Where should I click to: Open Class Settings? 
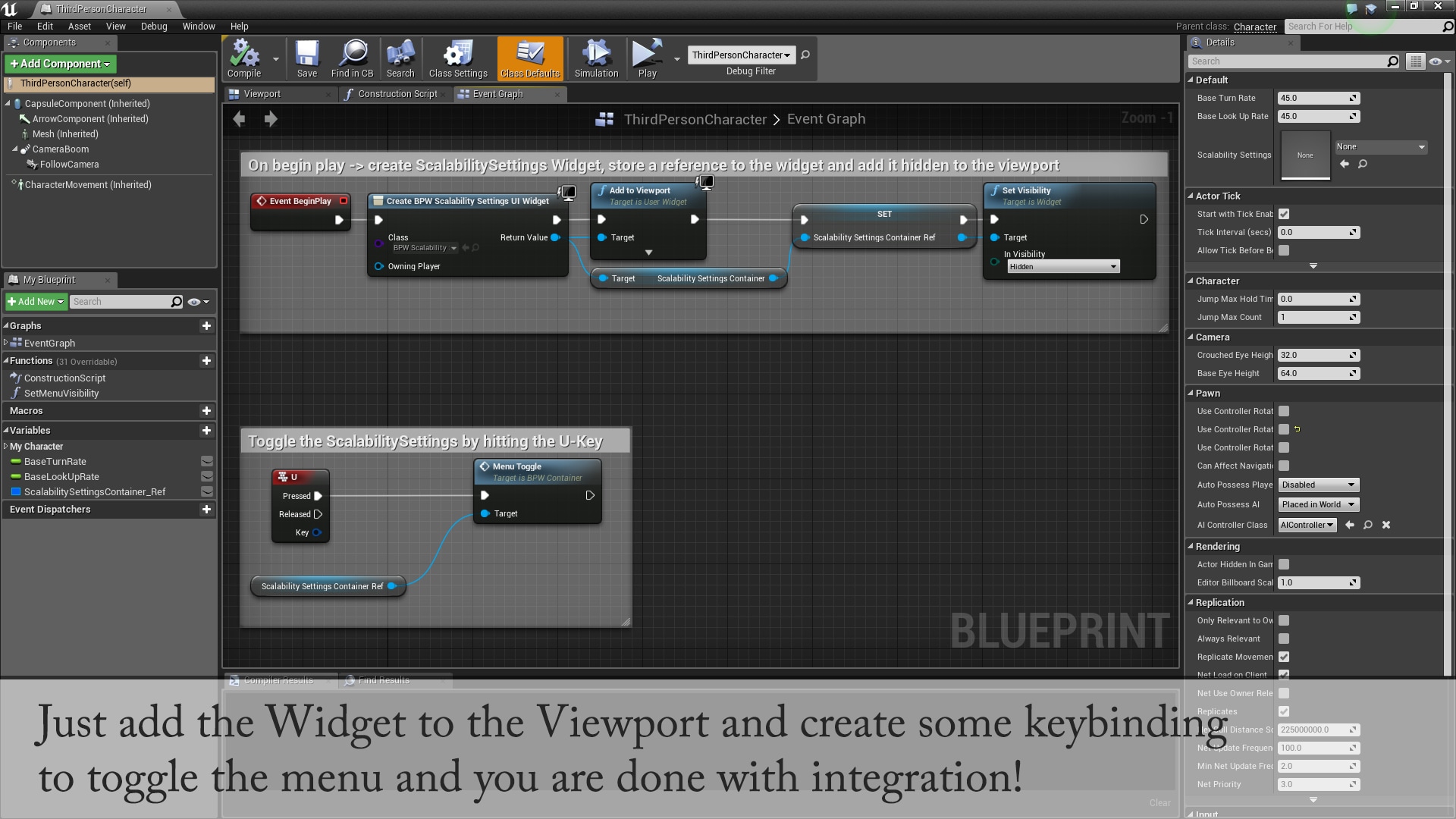click(x=457, y=58)
